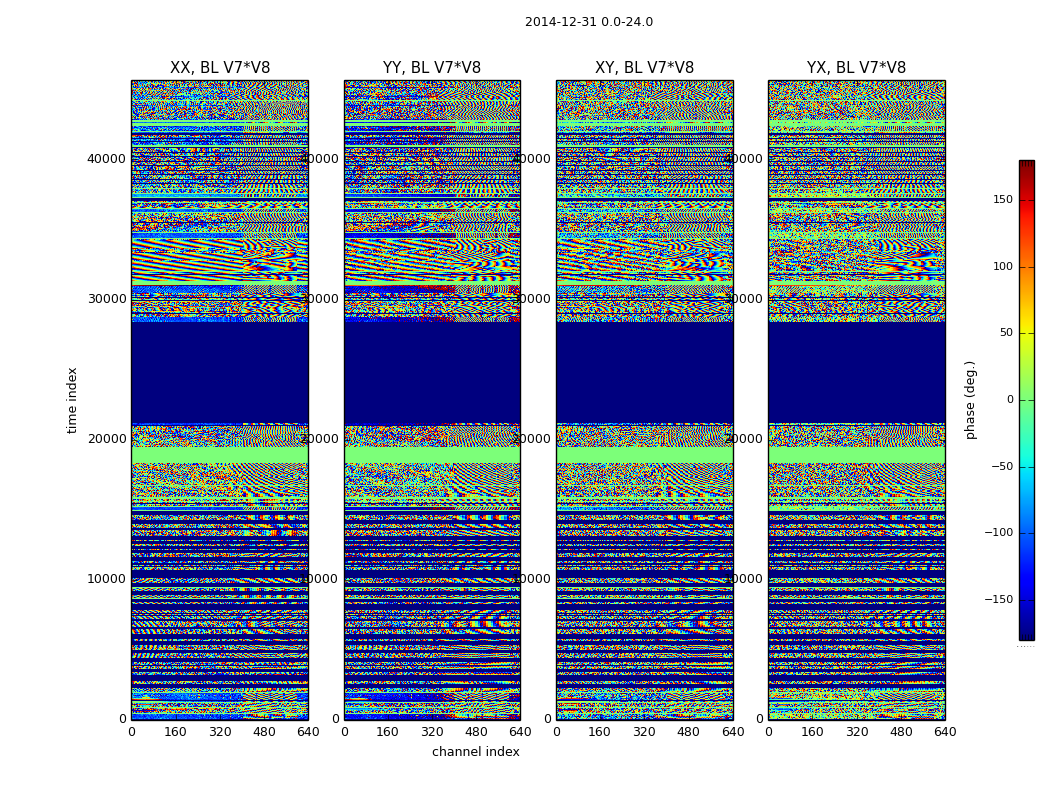Click the 160 x-tick label under the YY plot
Image resolution: width=1050 pixels, height=800 pixels.
coord(388,732)
